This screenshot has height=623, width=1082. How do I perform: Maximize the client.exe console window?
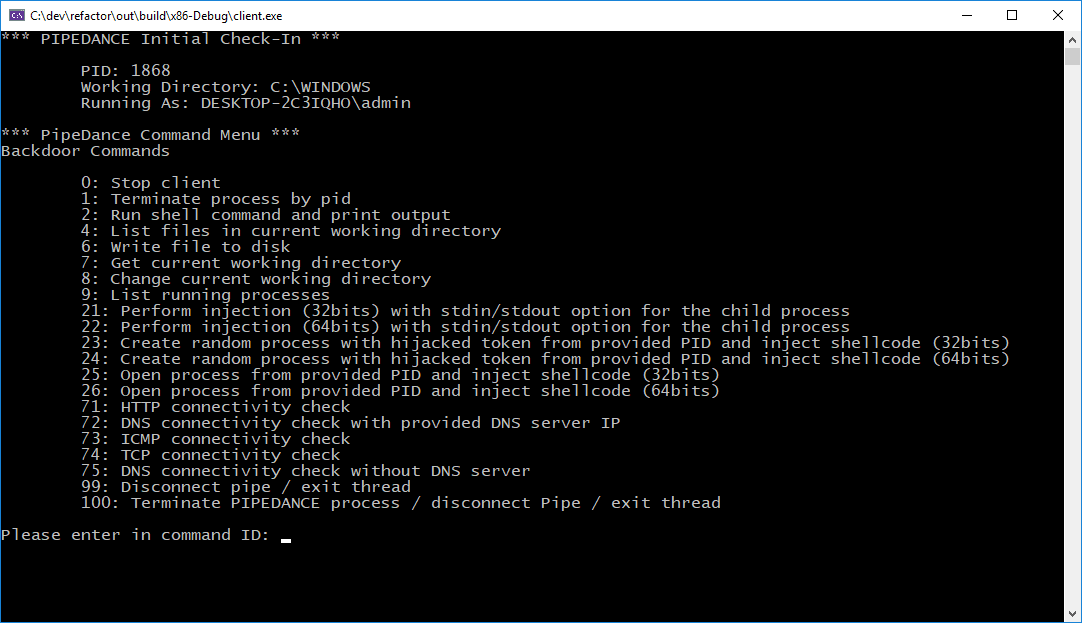coord(1012,15)
